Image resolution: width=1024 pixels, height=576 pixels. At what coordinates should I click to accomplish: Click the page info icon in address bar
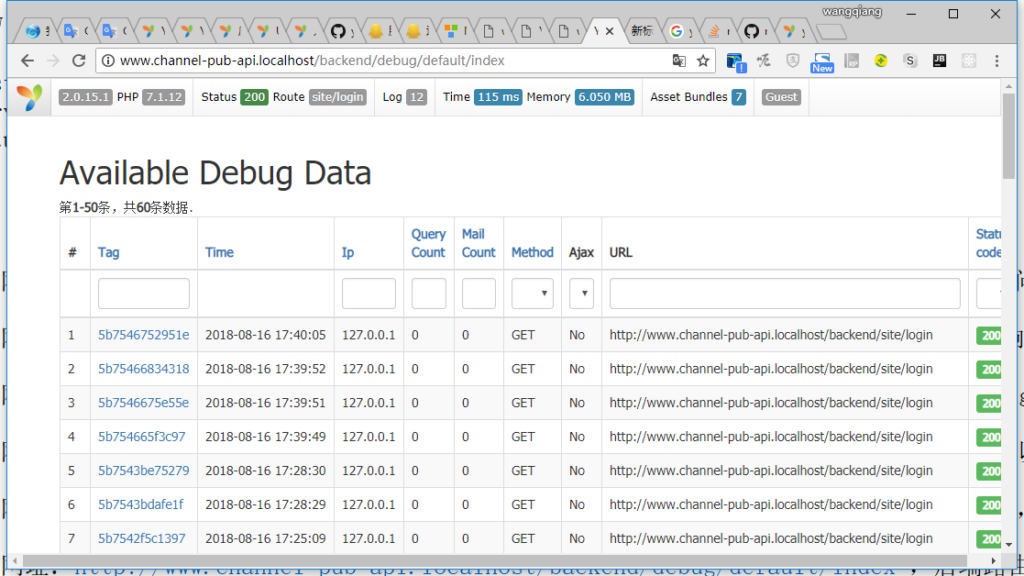107,60
